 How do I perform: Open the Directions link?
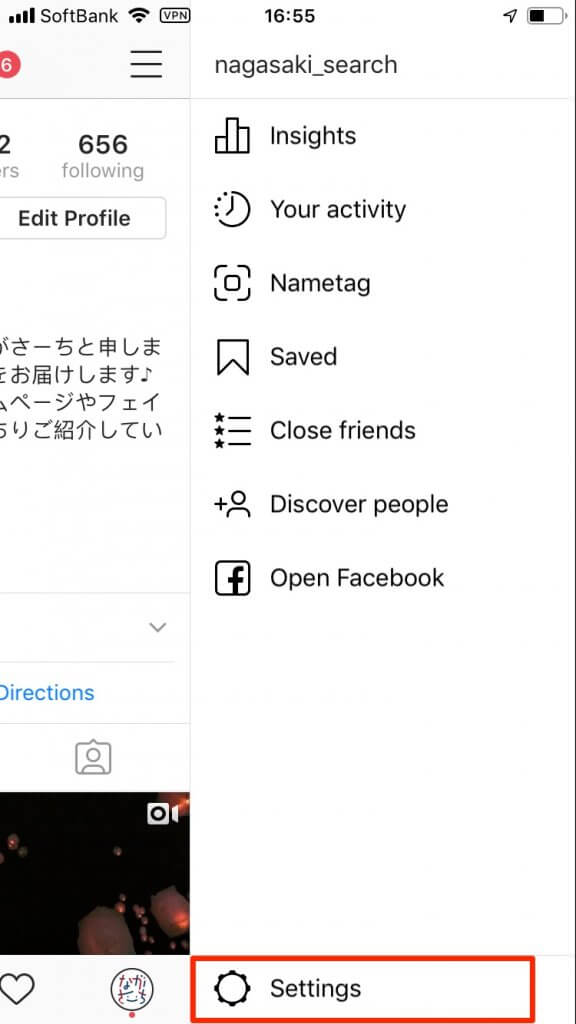(x=47, y=692)
